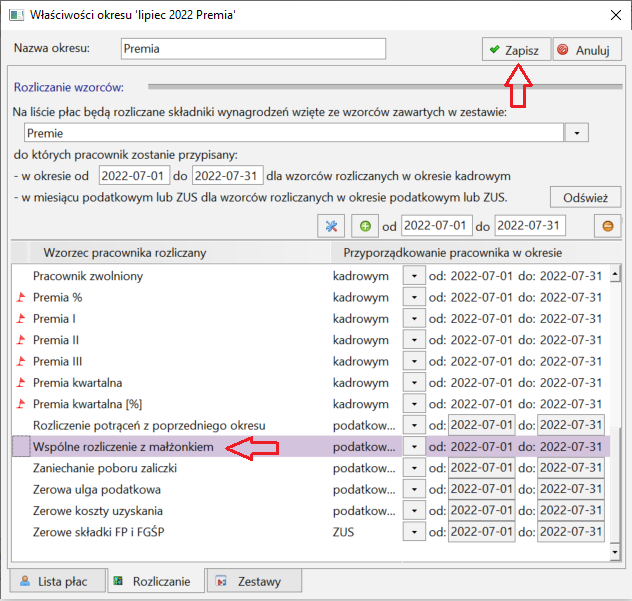Image resolution: width=632 pixels, height=601 pixels.
Task: Click the red flag beside Premia kwartalna
Action: (21, 383)
